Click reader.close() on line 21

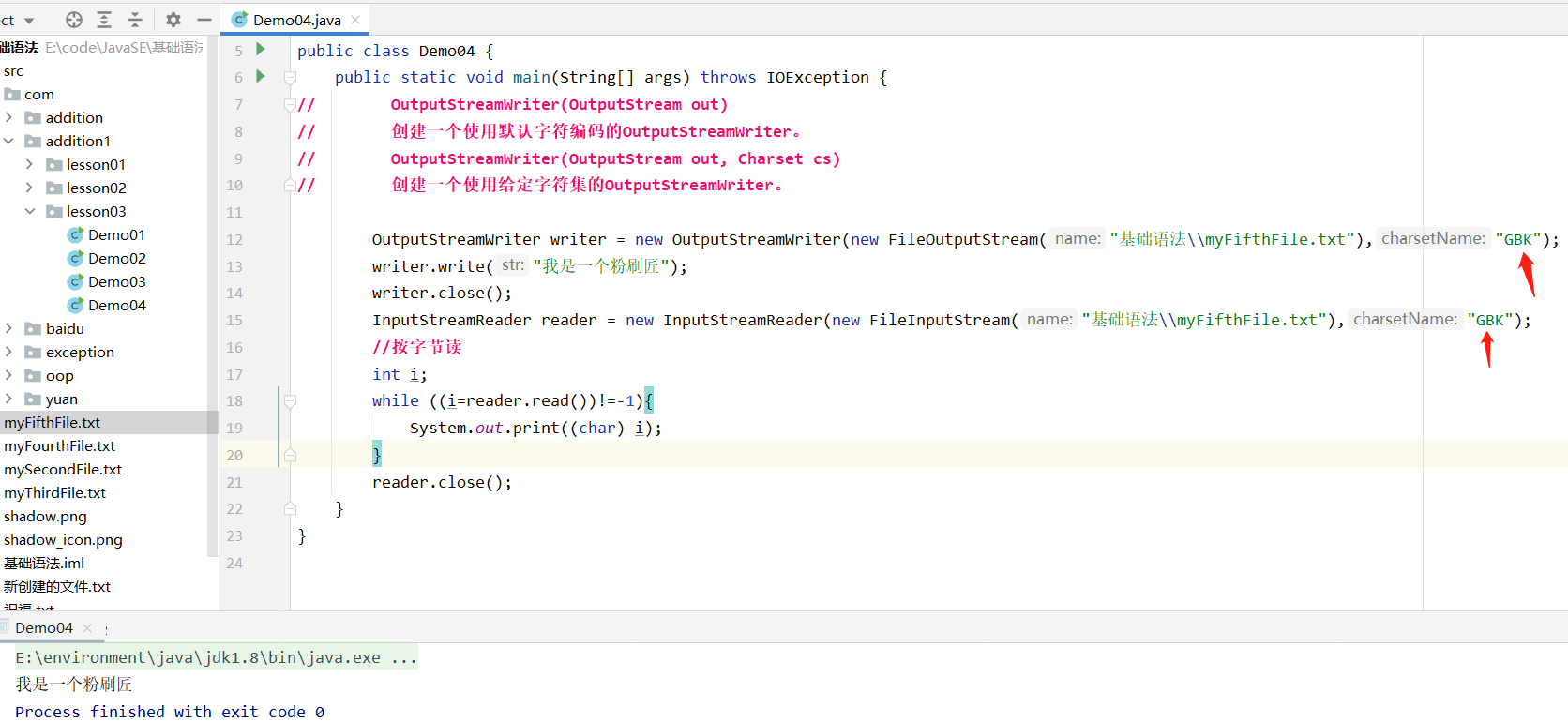(x=442, y=482)
